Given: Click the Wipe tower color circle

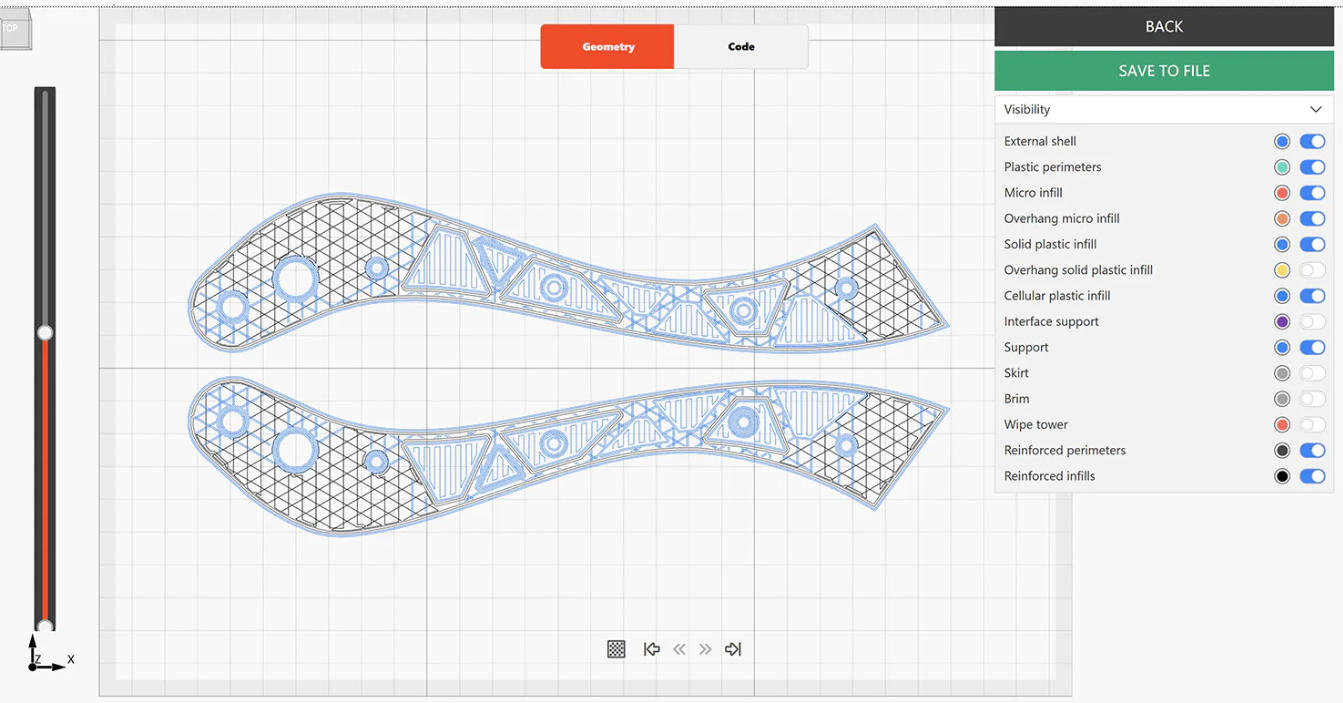Looking at the screenshot, I should pyautogui.click(x=1283, y=424).
